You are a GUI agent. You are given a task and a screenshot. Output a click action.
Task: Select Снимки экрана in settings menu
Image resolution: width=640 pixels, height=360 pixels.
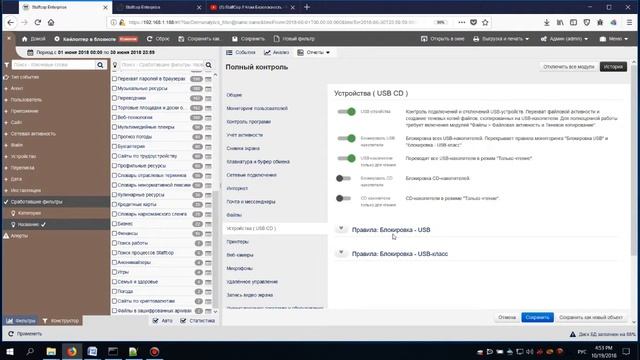click(x=243, y=149)
